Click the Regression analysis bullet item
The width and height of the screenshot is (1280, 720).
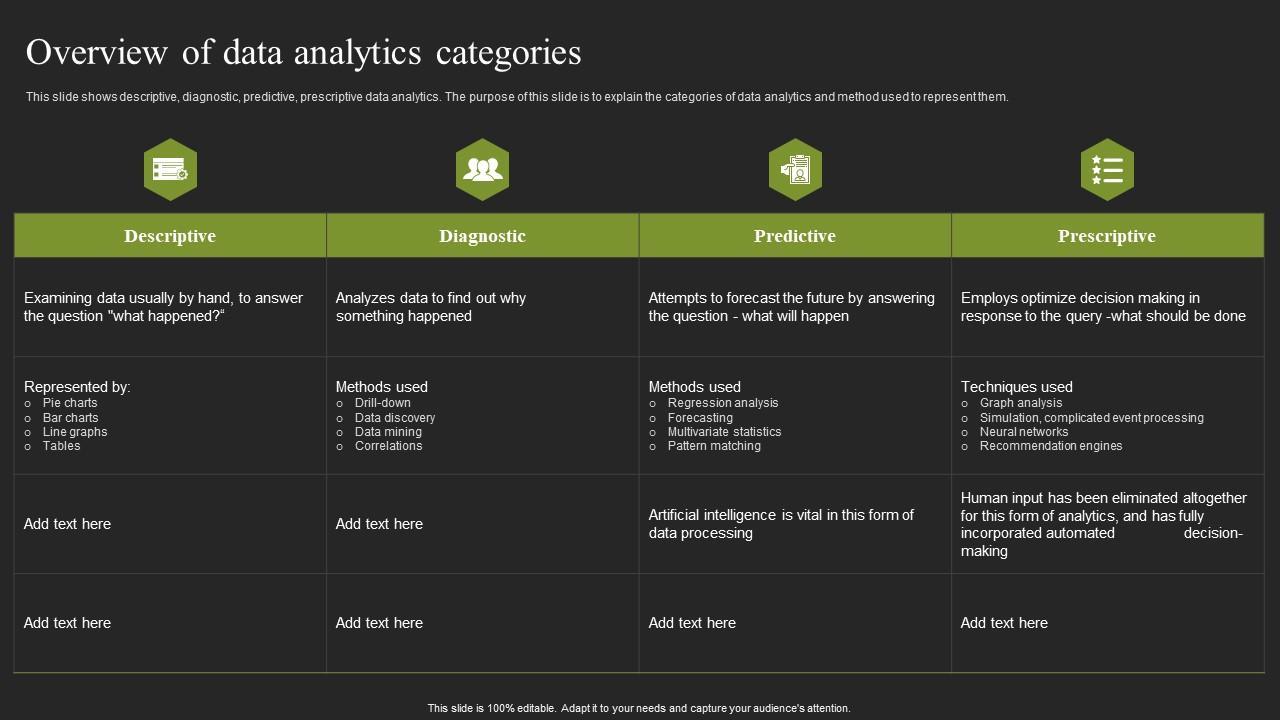coord(722,403)
